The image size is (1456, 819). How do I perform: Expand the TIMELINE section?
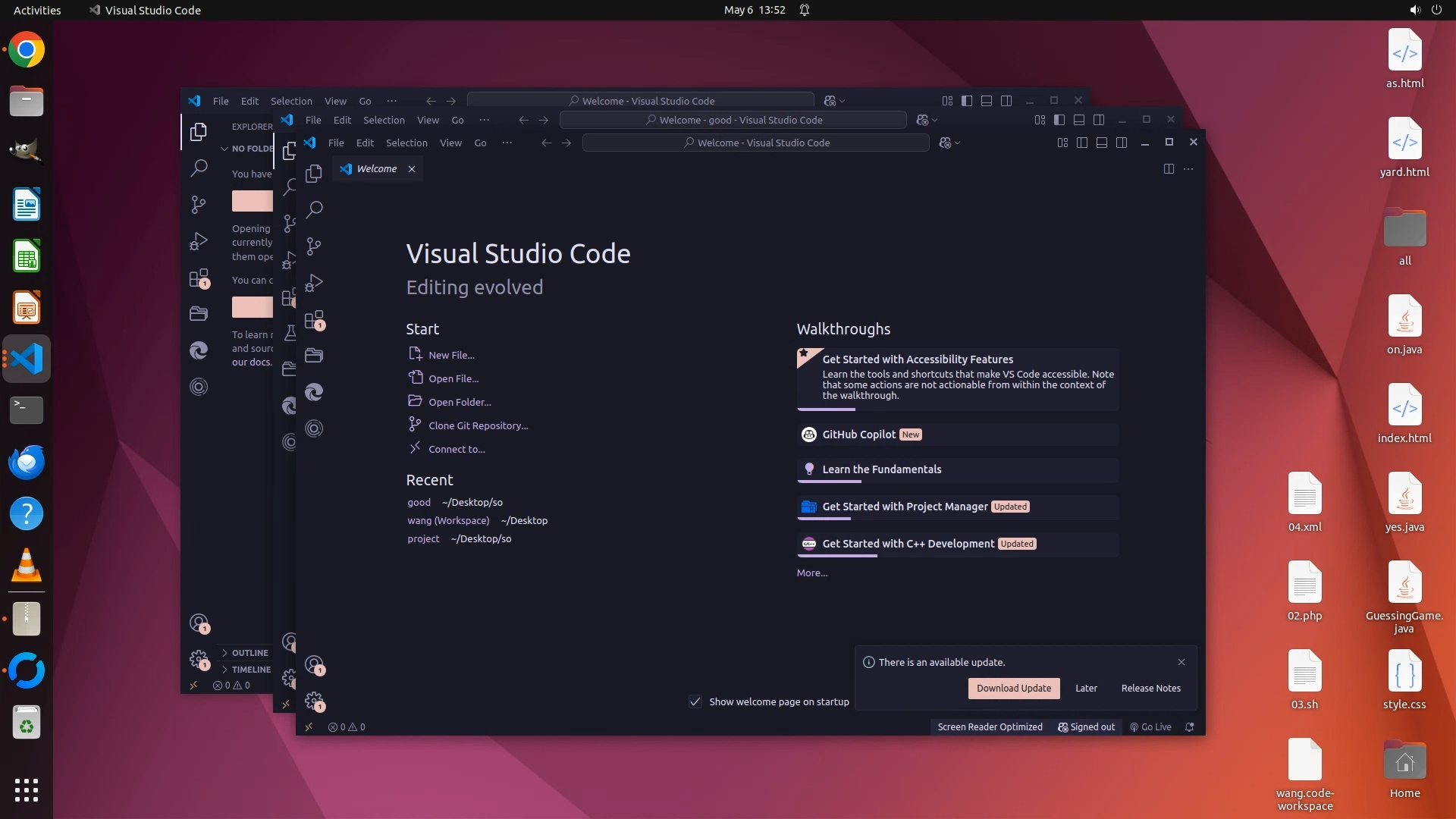coord(251,670)
